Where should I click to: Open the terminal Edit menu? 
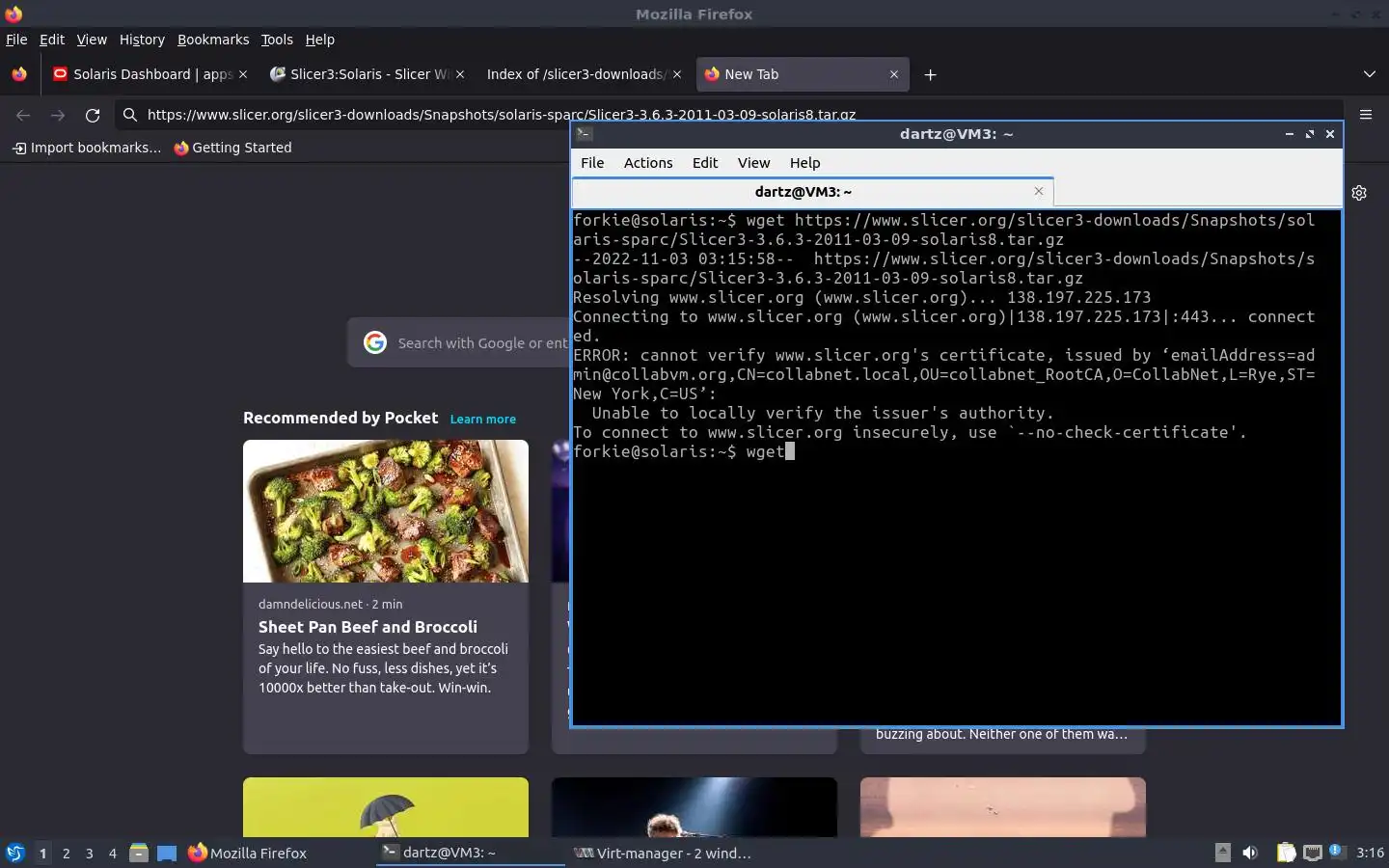[x=705, y=163]
